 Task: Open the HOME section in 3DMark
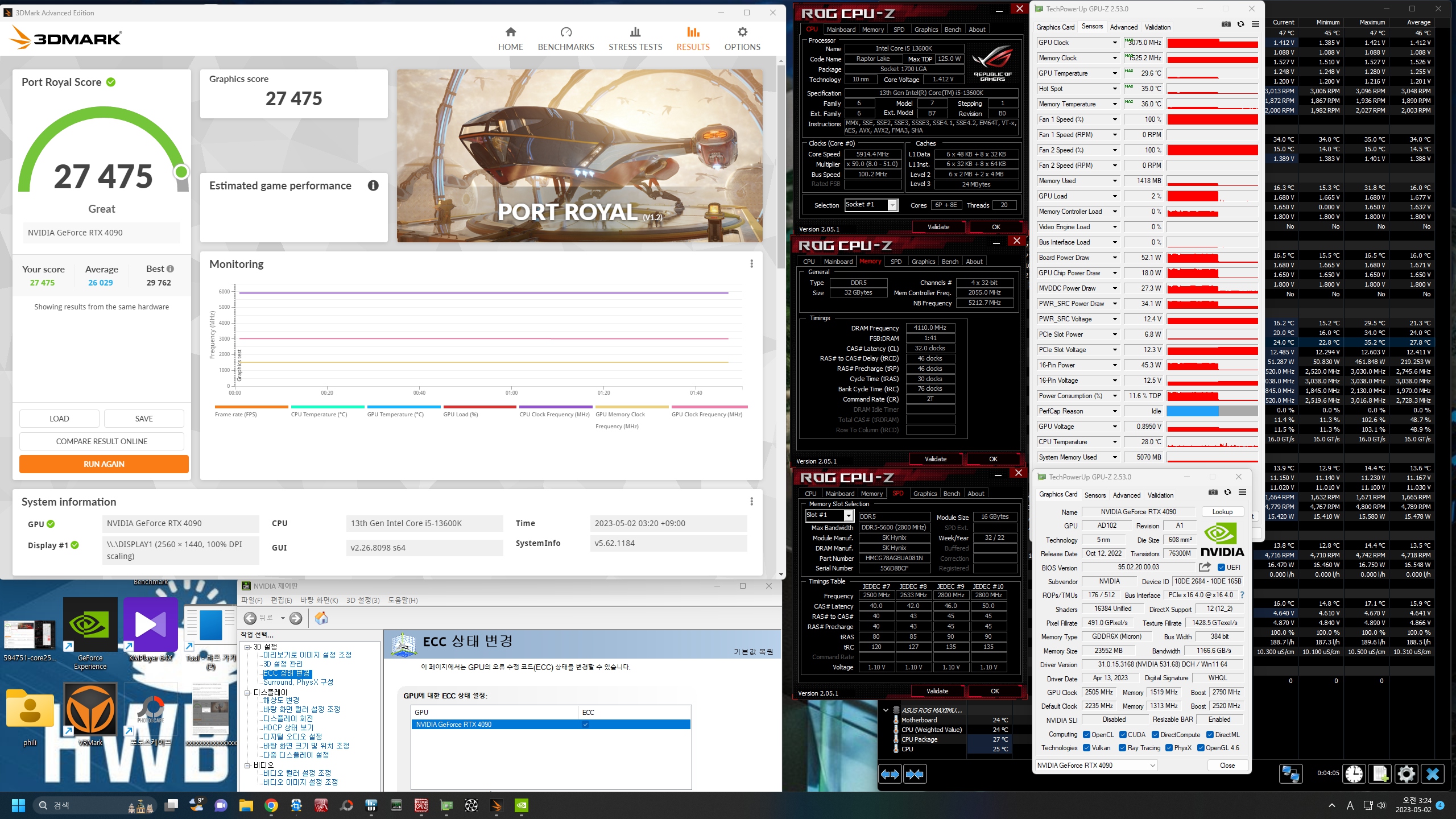(x=510, y=39)
